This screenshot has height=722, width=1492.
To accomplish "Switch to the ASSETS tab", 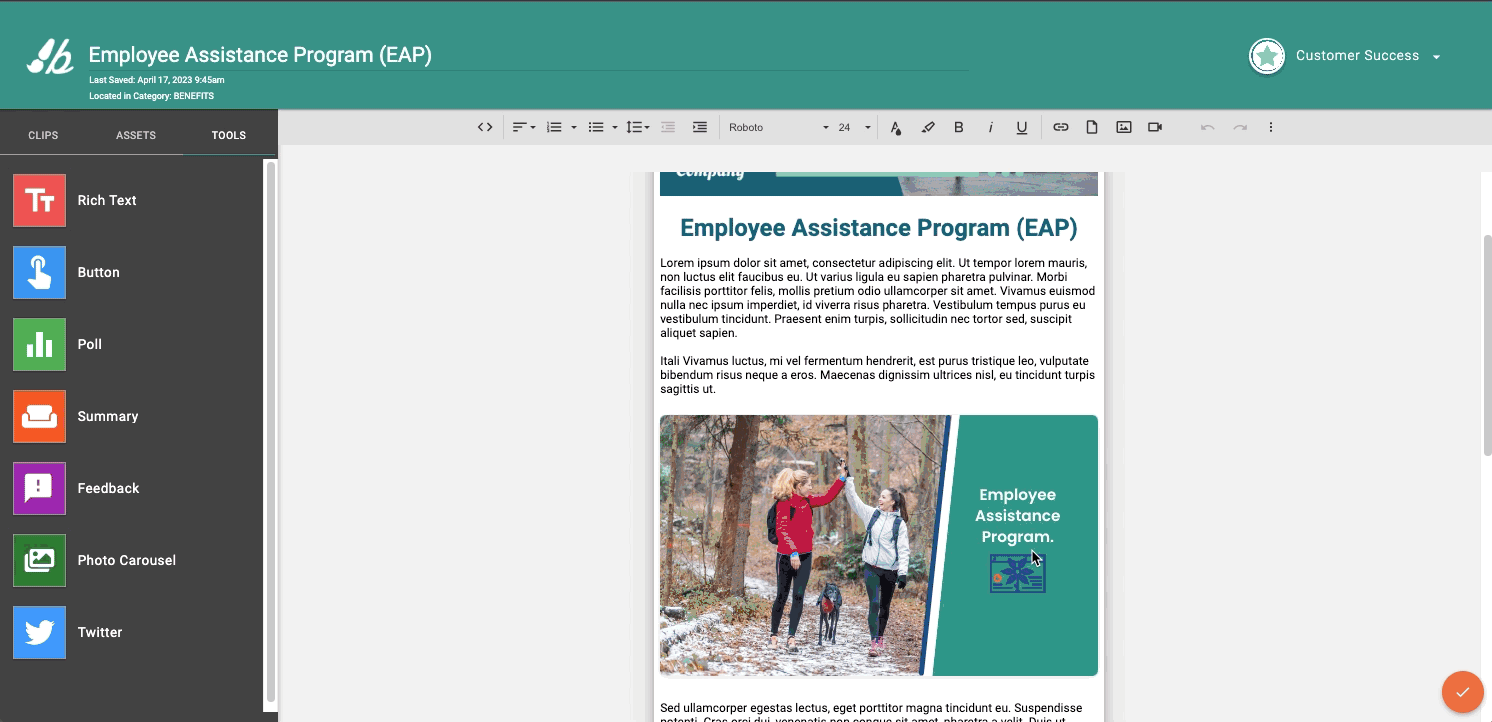I will pos(136,135).
